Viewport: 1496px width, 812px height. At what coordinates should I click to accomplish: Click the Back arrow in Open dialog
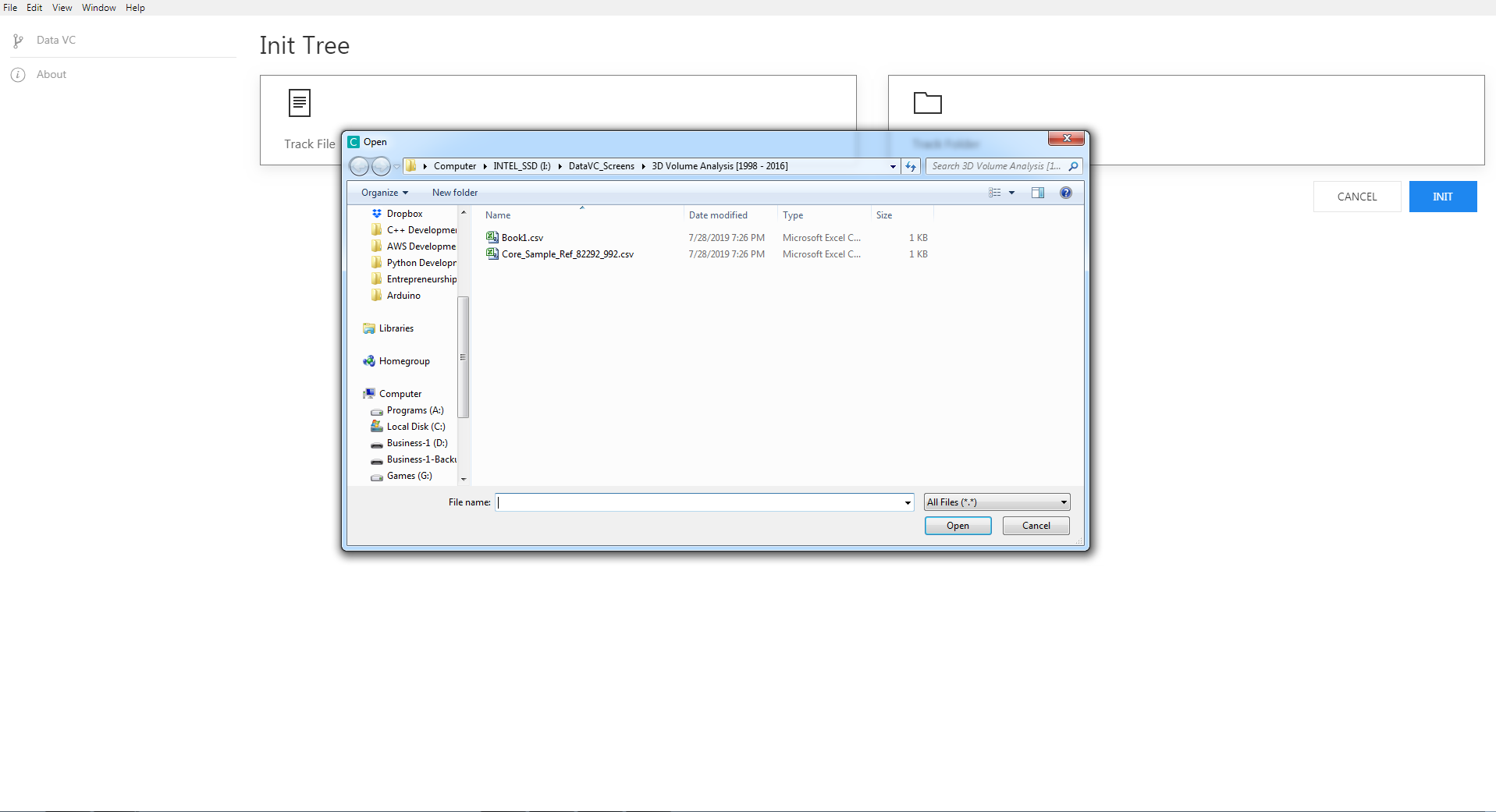click(x=359, y=166)
